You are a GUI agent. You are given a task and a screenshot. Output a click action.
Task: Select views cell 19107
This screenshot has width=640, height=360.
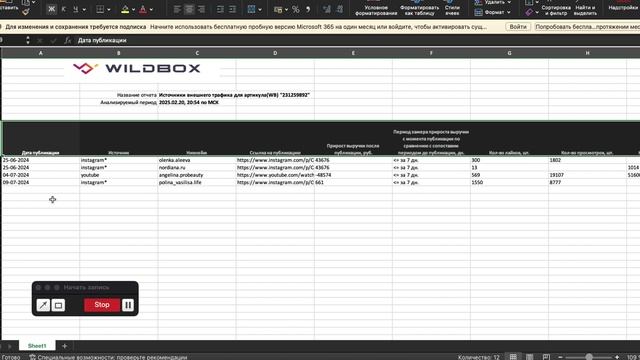tap(587, 175)
